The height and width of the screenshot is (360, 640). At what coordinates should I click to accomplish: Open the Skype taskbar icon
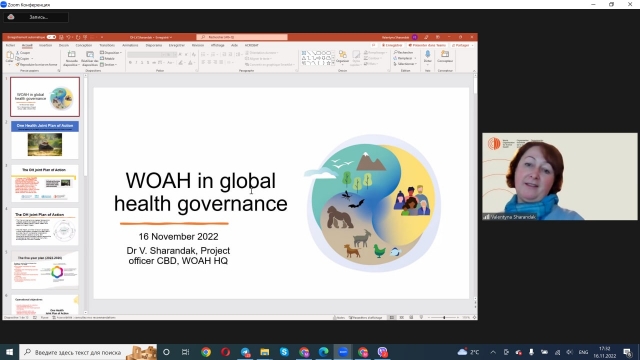284,352
